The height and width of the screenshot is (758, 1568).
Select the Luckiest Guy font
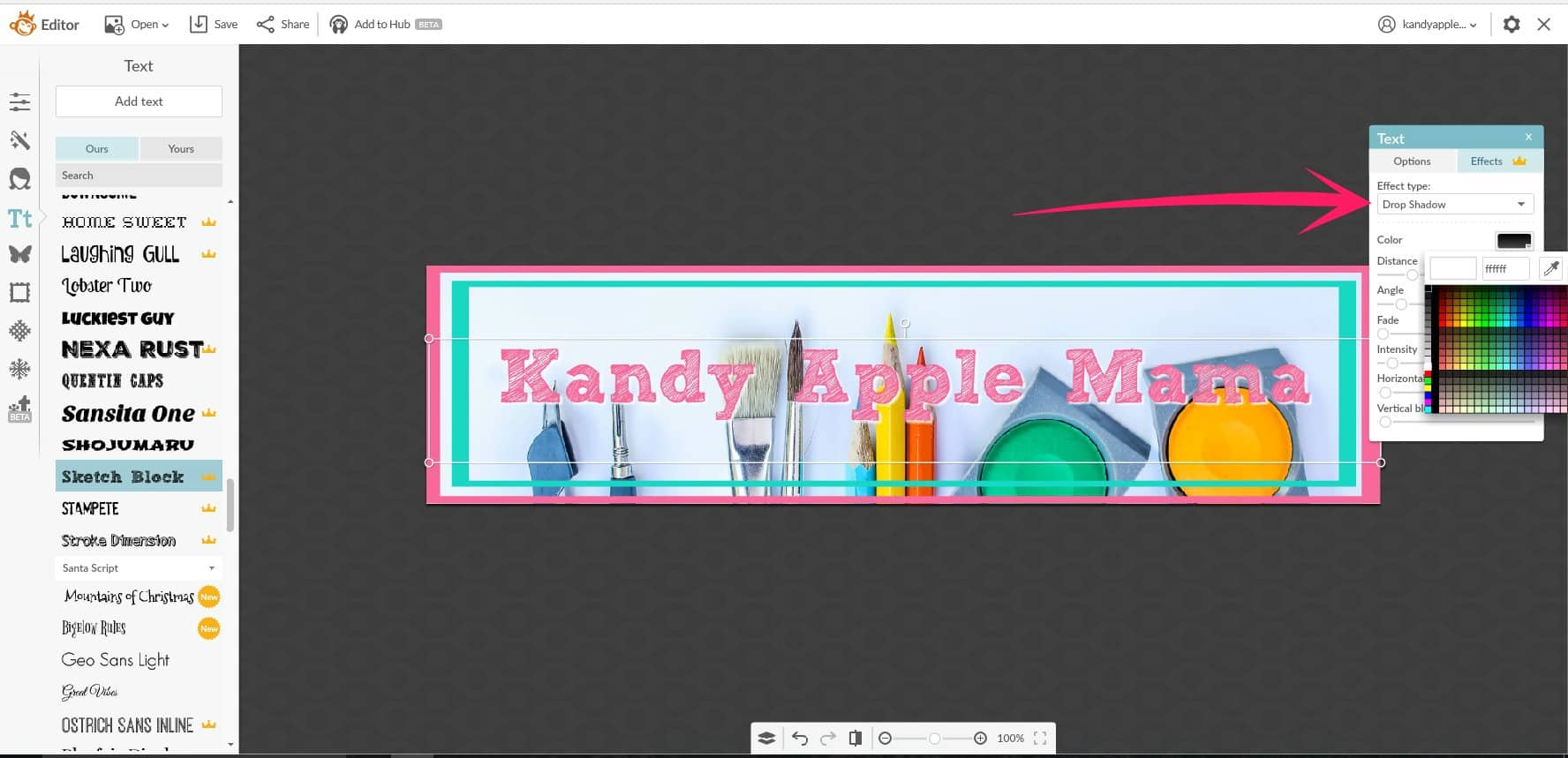tap(139, 318)
